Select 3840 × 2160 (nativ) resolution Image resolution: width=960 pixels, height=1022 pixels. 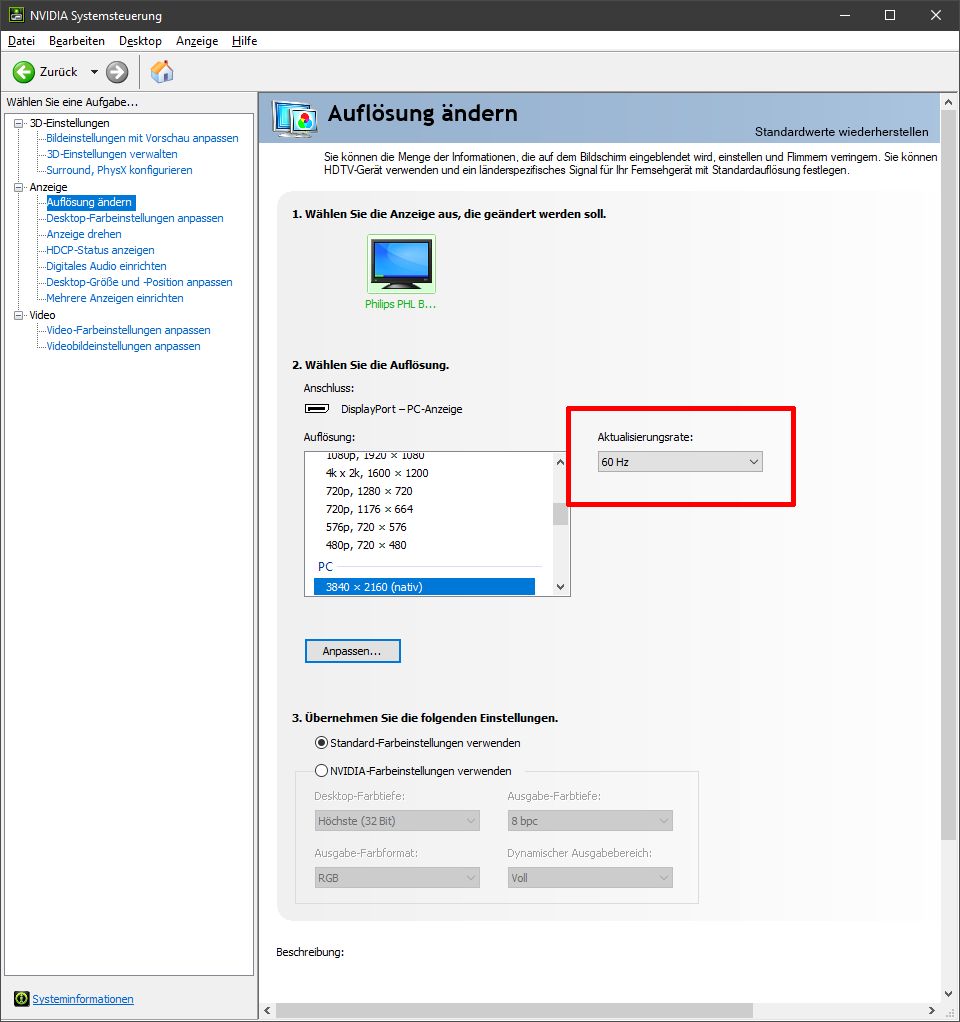click(x=424, y=587)
